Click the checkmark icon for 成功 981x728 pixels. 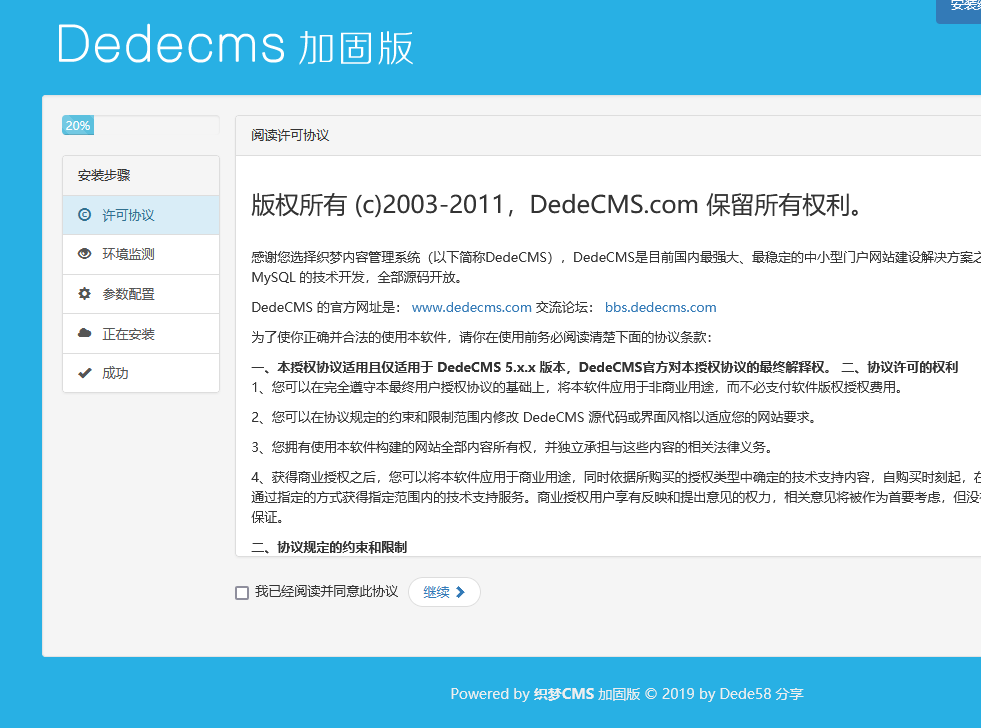[84, 373]
